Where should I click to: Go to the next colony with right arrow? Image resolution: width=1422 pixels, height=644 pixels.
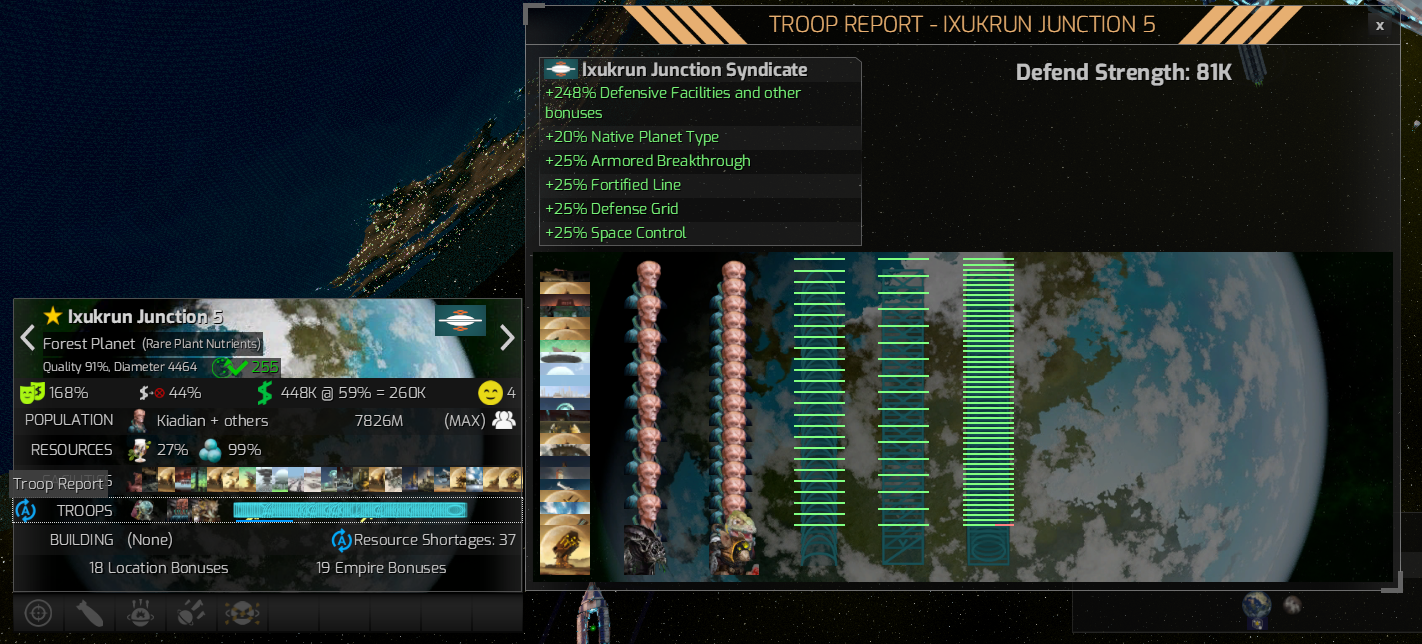point(507,337)
